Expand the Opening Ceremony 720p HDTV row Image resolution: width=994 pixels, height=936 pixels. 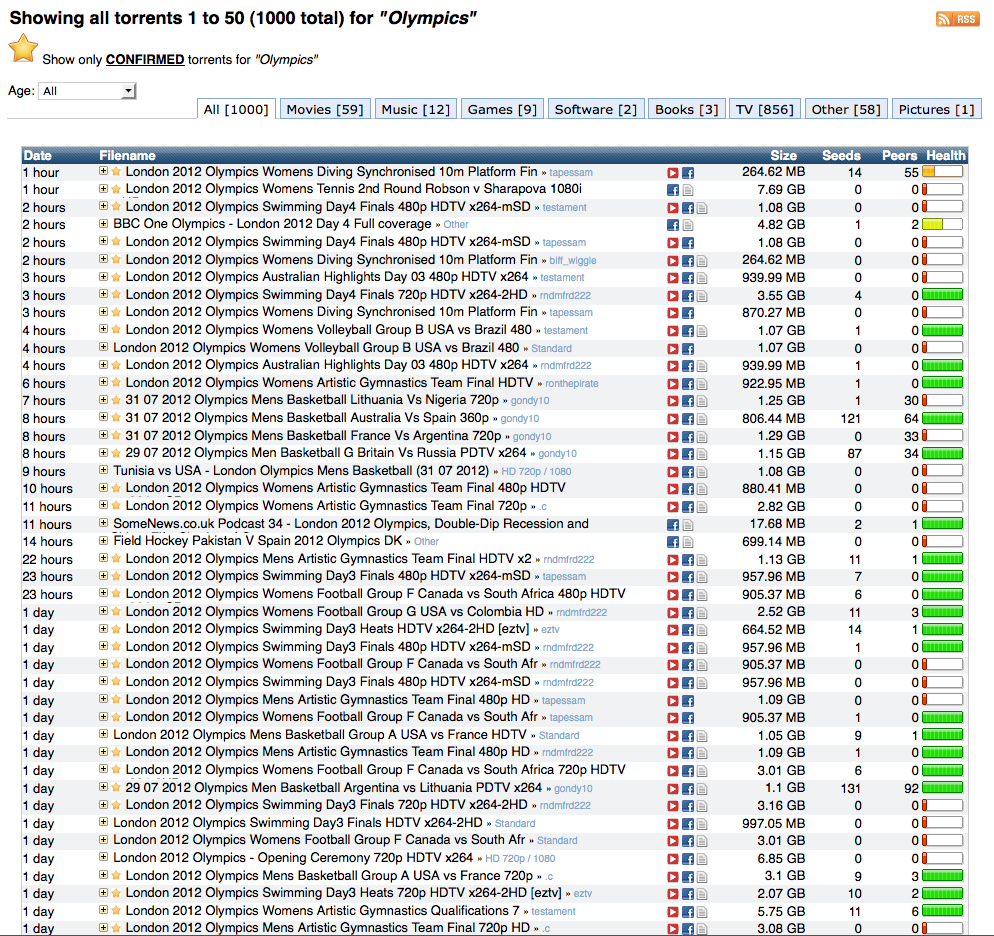tap(103, 857)
